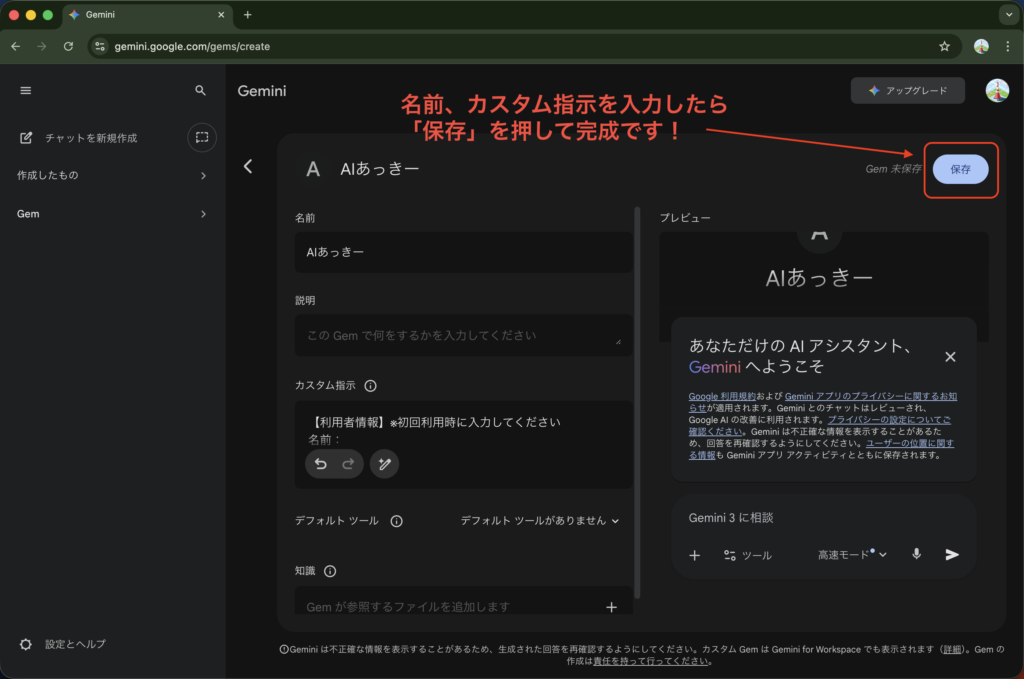This screenshot has width=1024, height=679.
Task: Click the 保存 save button
Action: [x=960, y=170]
